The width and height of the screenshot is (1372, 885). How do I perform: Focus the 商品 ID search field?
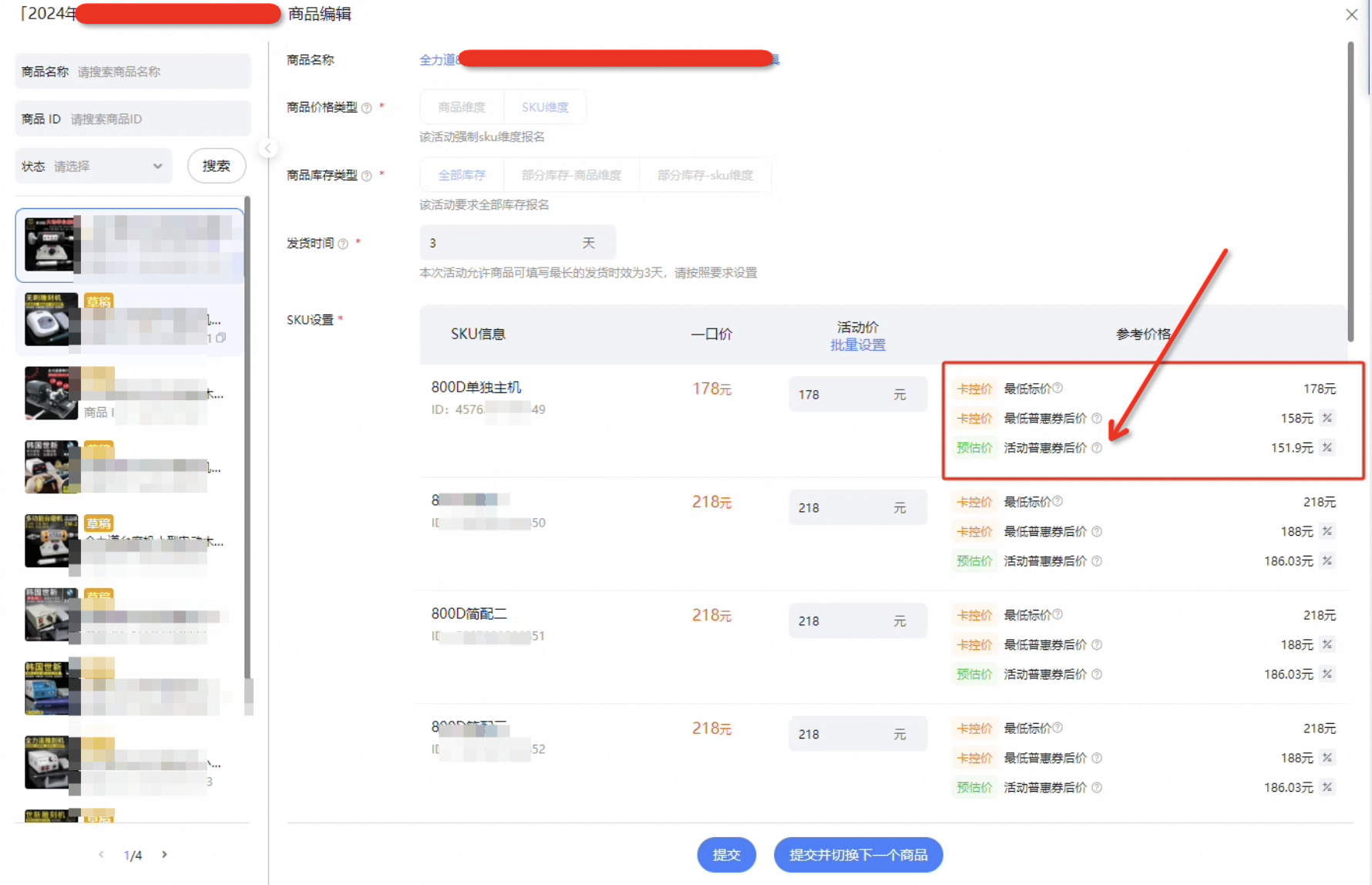point(133,119)
